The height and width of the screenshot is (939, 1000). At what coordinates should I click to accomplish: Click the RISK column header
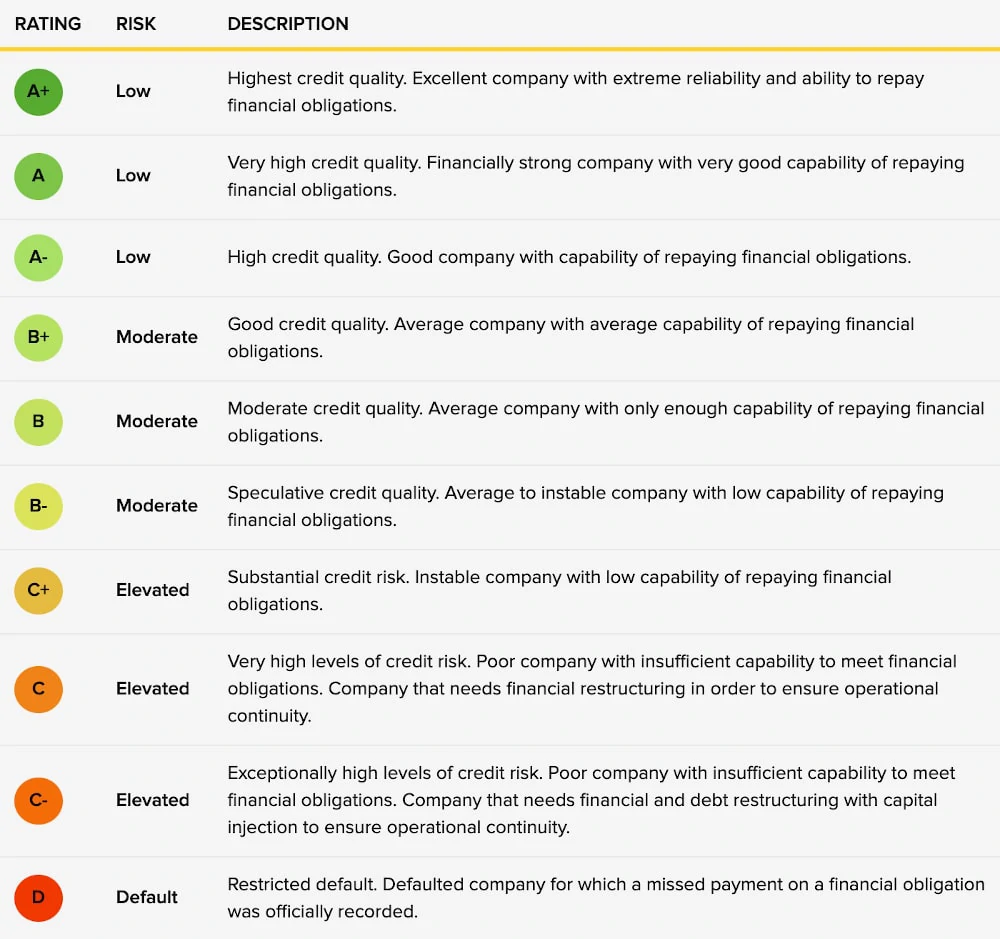pos(136,24)
